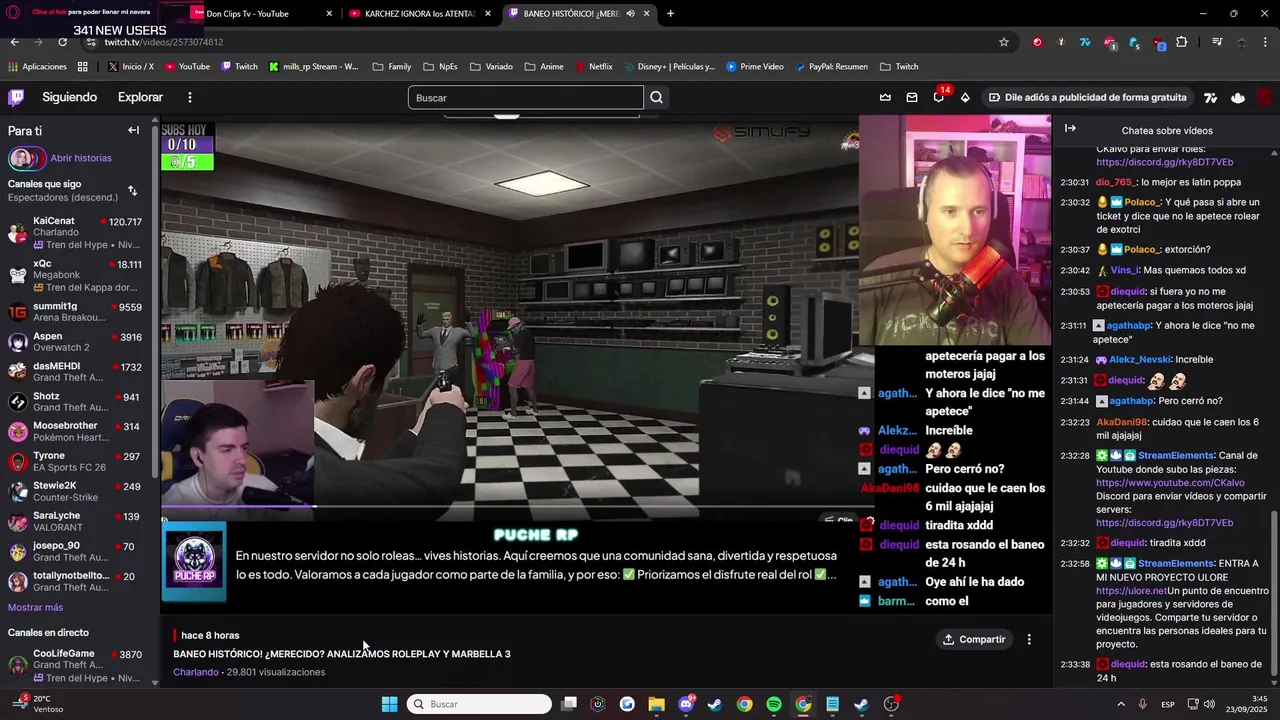The image size is (1280, 720).
Task: Open the three-dot menu next to Explorar
Action: [189, 97]
